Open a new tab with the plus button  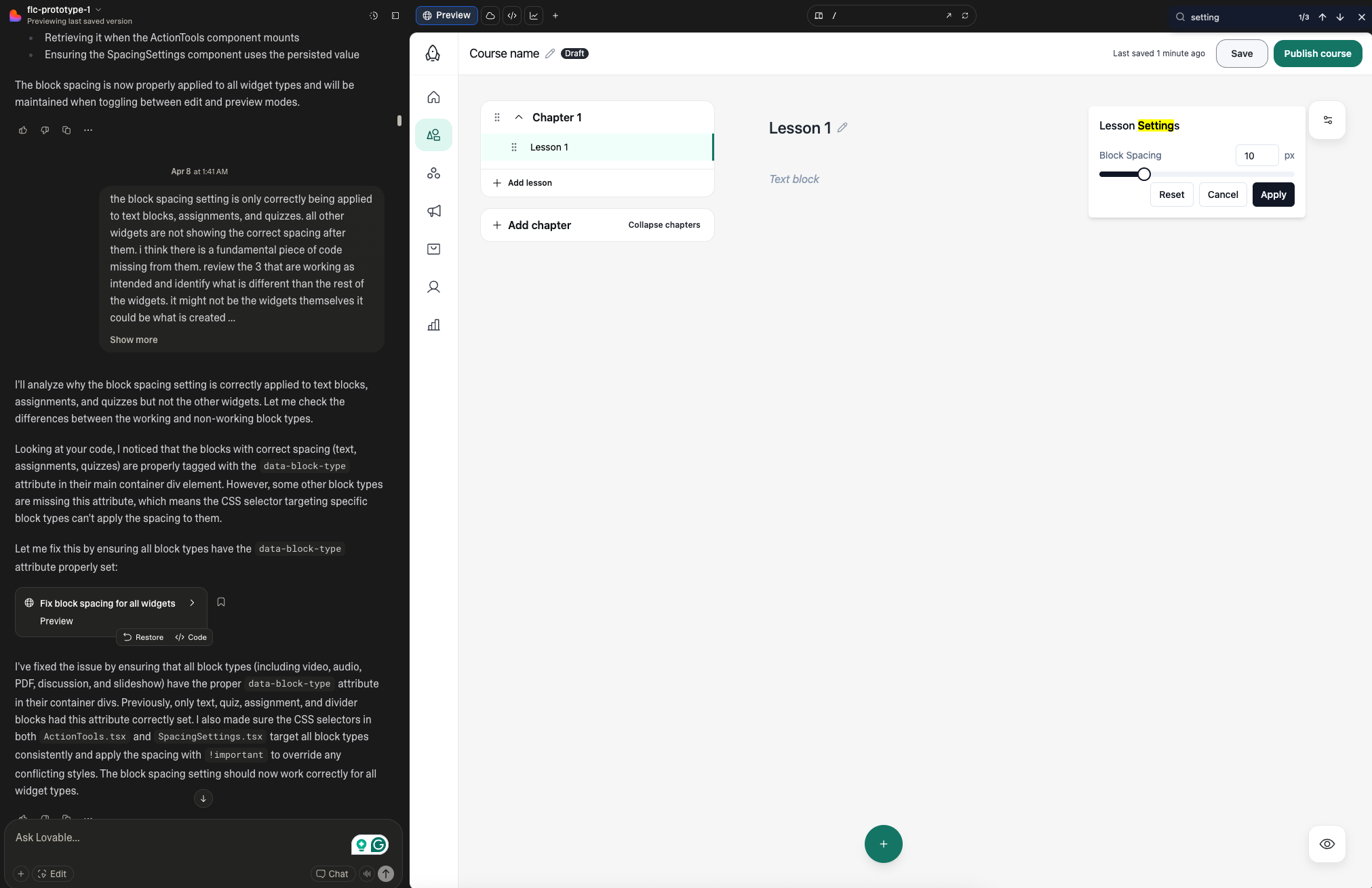(x=555, y=15)
